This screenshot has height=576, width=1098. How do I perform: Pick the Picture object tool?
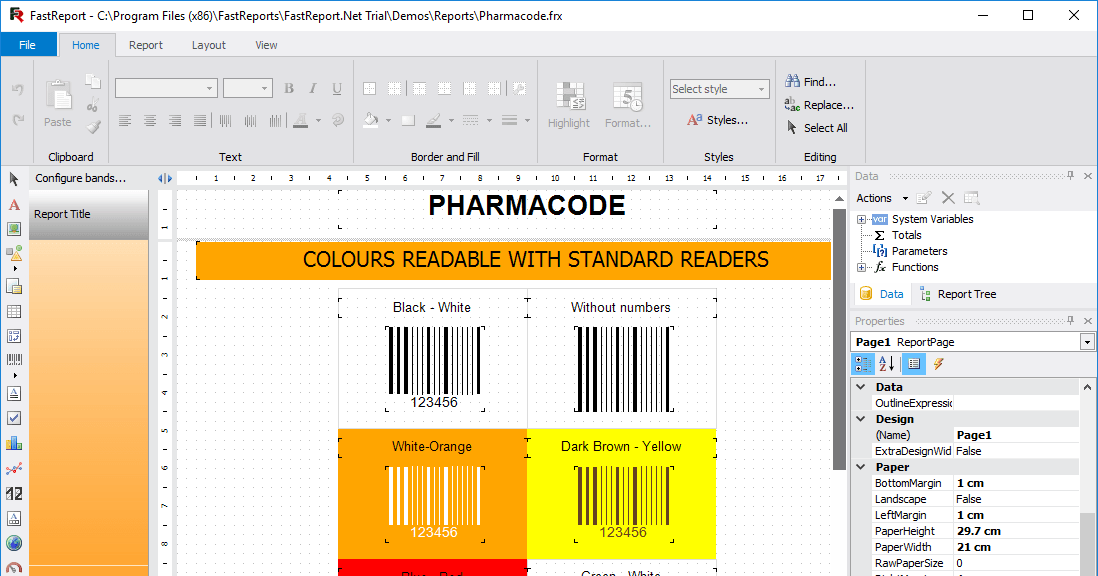14,229
